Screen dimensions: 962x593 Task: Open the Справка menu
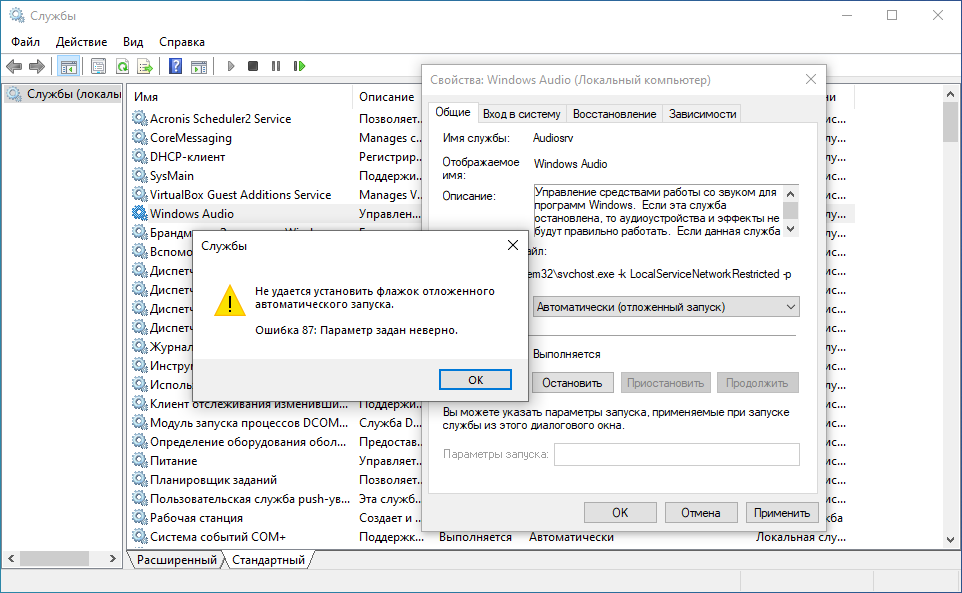[182, 42]
